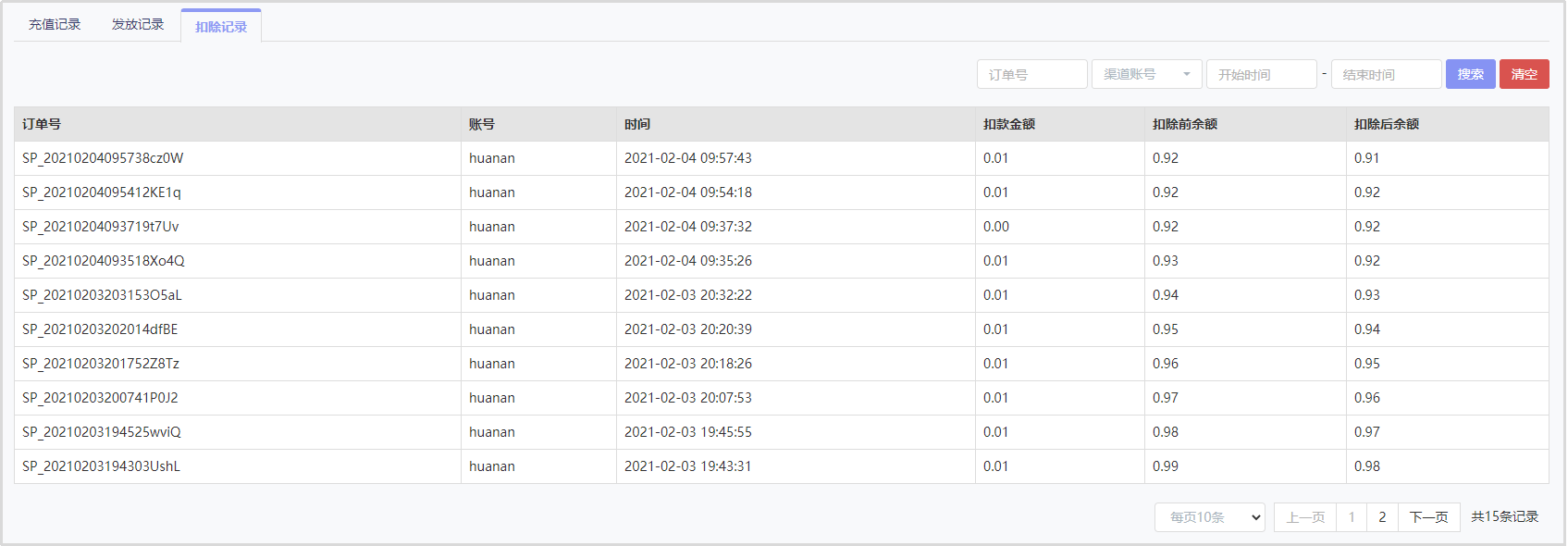Click the time 2021-02-03 20:07:53
Image resolution: width=1568 pixels, height=546 pixels.
click(688, 398)
